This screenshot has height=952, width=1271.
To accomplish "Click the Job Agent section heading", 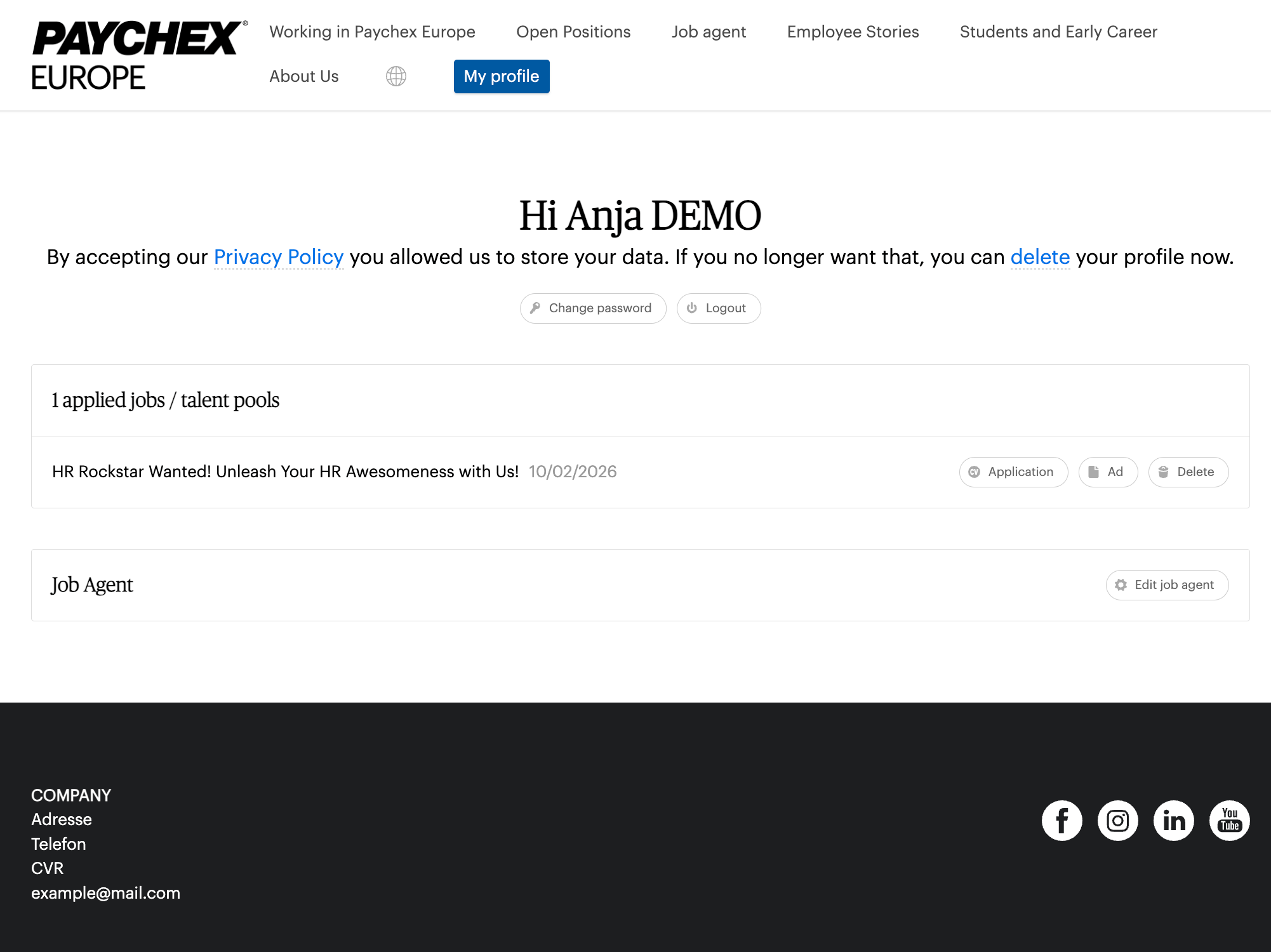I will 92,585.
